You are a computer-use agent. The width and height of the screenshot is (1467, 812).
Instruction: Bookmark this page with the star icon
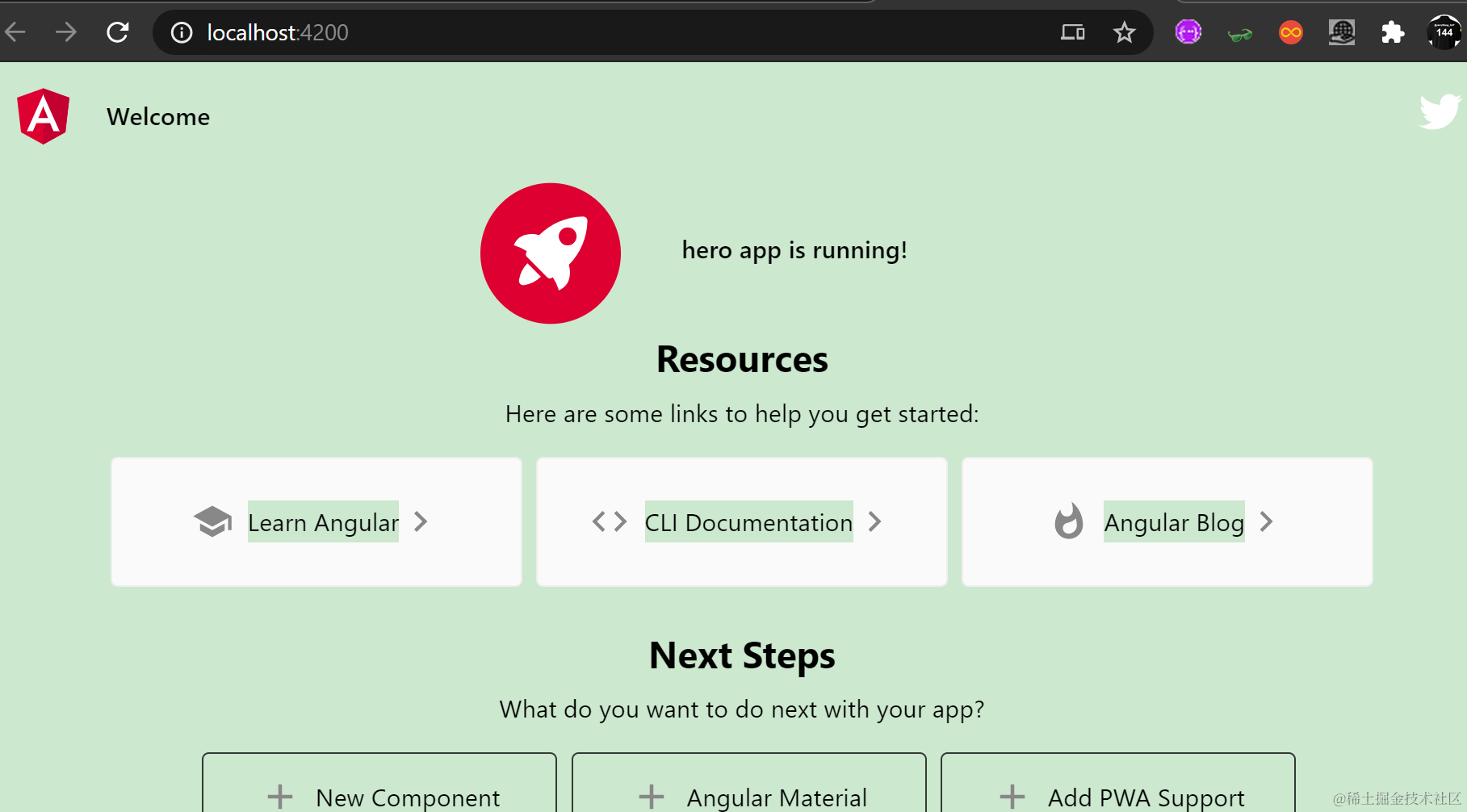tap(1124, 32)
